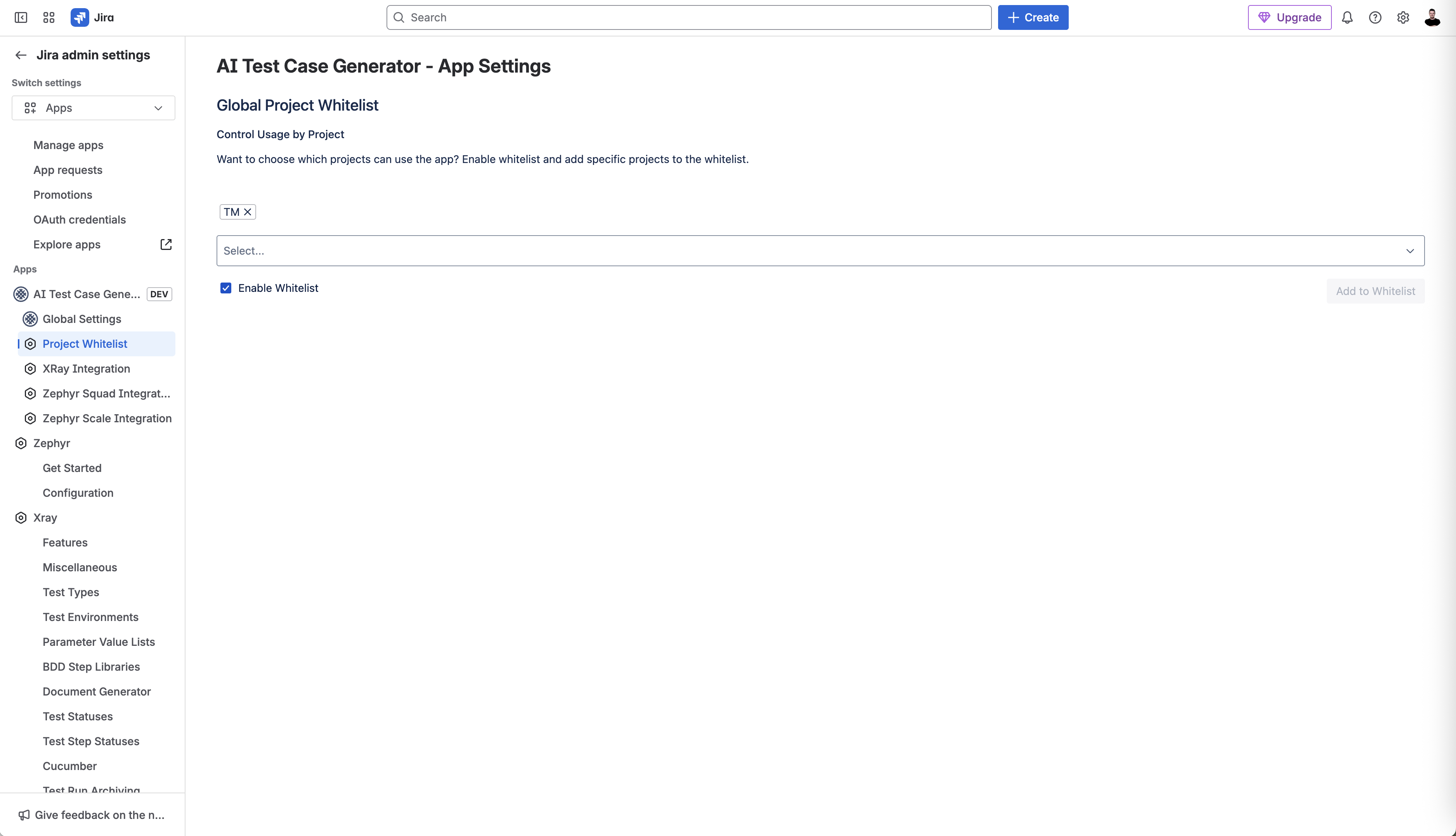Open dropdown chevron on project selector
This screenshot has width=1456, height=836.
1411,251
